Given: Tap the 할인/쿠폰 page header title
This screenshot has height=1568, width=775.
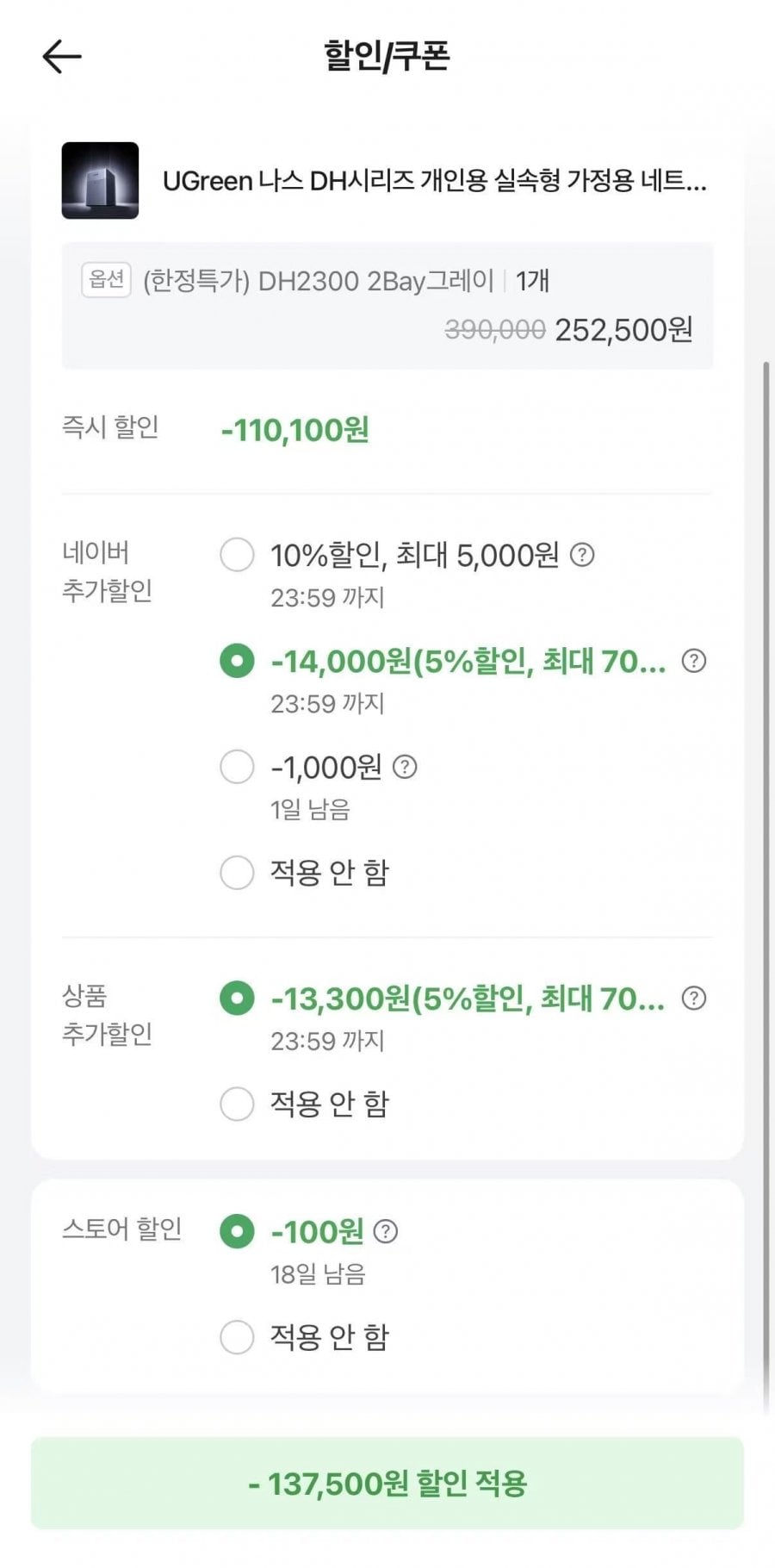Looking at the screenshot, I should (387, 56).
